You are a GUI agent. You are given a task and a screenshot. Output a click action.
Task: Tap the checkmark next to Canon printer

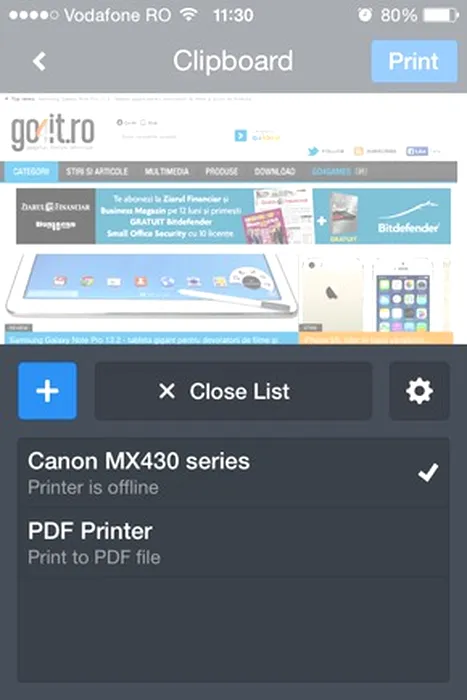click(x=428, y=473)
